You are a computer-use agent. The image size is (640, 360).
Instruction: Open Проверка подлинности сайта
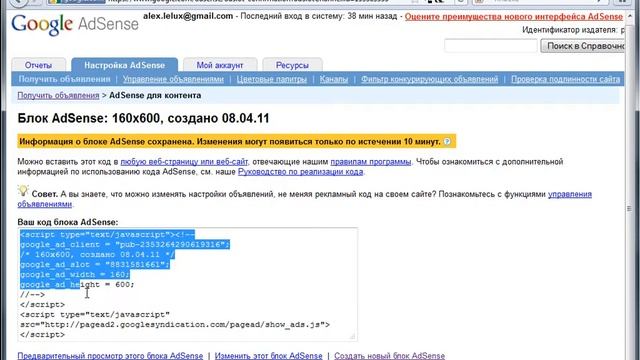tap(566, 79)
